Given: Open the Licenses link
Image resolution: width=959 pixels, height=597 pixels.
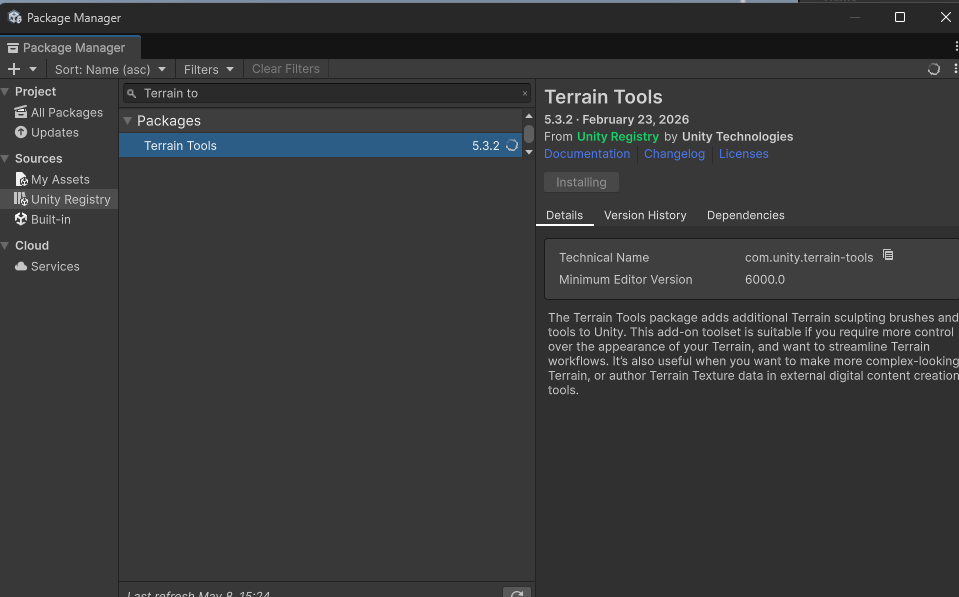Looking at the screenshot, I should click(x=744, y=154).
